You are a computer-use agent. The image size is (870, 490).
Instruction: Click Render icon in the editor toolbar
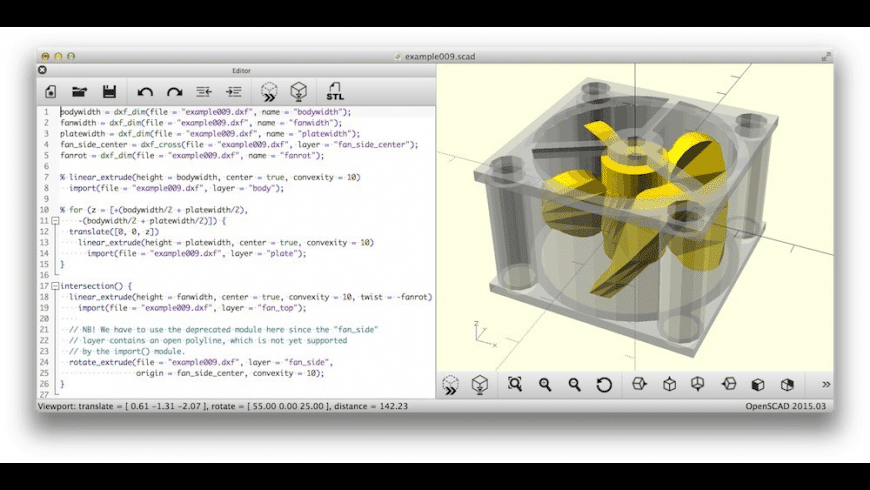(298, 92)
